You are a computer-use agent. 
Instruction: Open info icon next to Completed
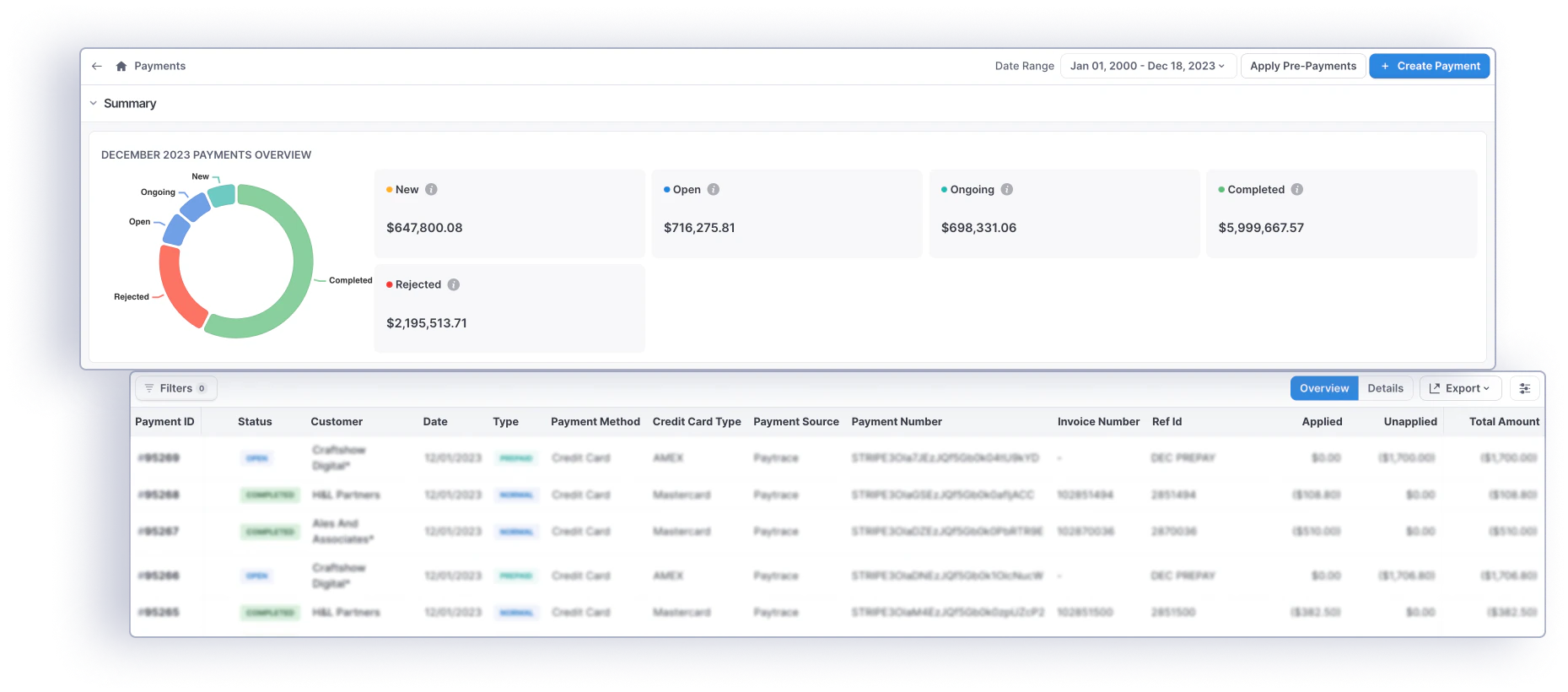tap(1297, 189)
